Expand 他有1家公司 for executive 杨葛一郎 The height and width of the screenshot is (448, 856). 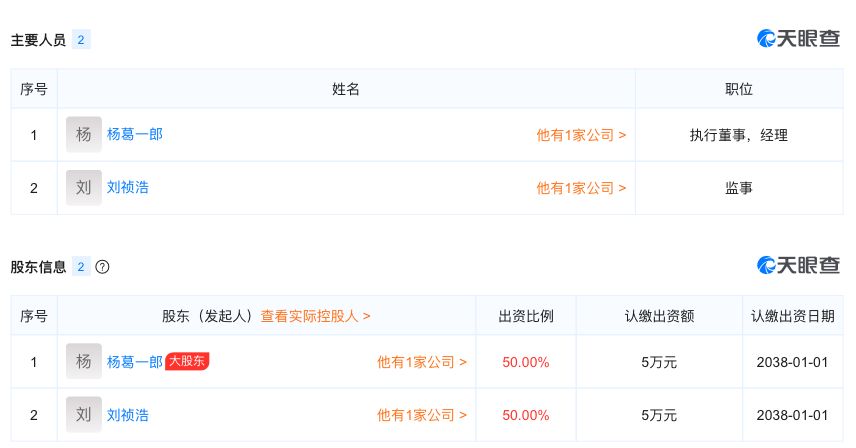click(x=581, y=135)
